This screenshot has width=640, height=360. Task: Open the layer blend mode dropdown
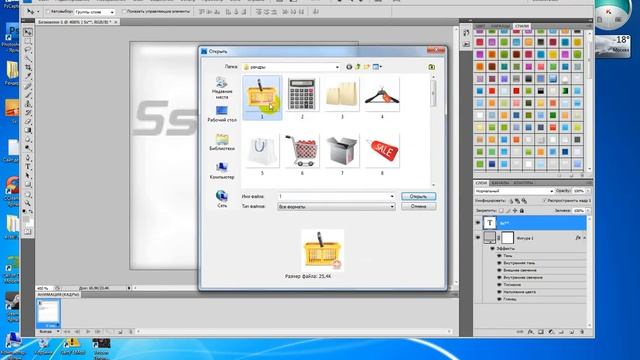pos(514,191)
